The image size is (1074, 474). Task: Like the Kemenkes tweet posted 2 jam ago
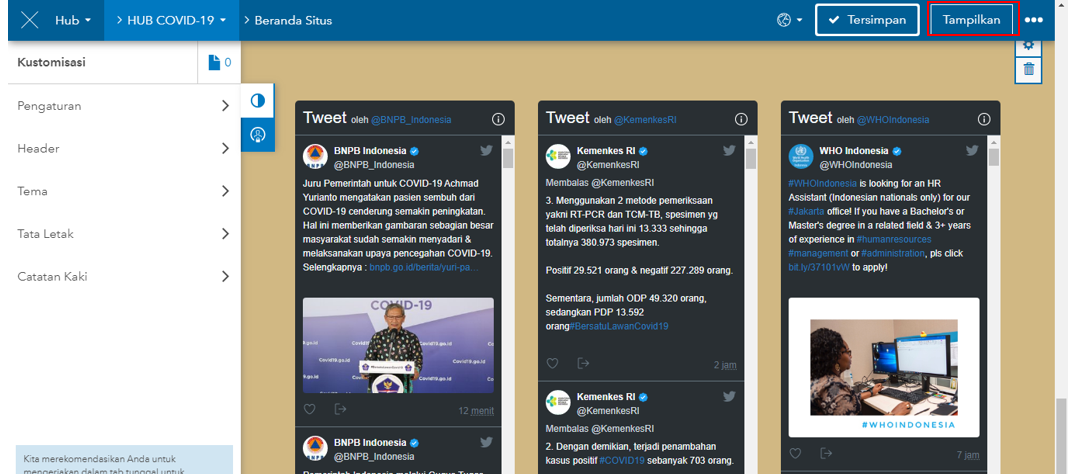click(x=552, y=363)
